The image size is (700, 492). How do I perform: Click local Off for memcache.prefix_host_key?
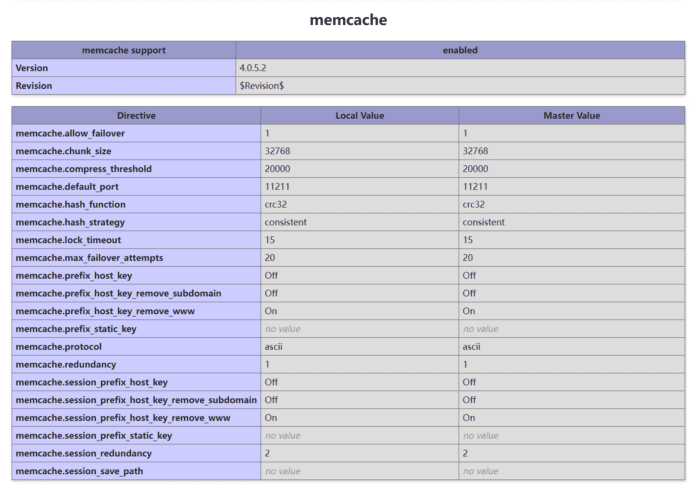(x=271, y=275)
